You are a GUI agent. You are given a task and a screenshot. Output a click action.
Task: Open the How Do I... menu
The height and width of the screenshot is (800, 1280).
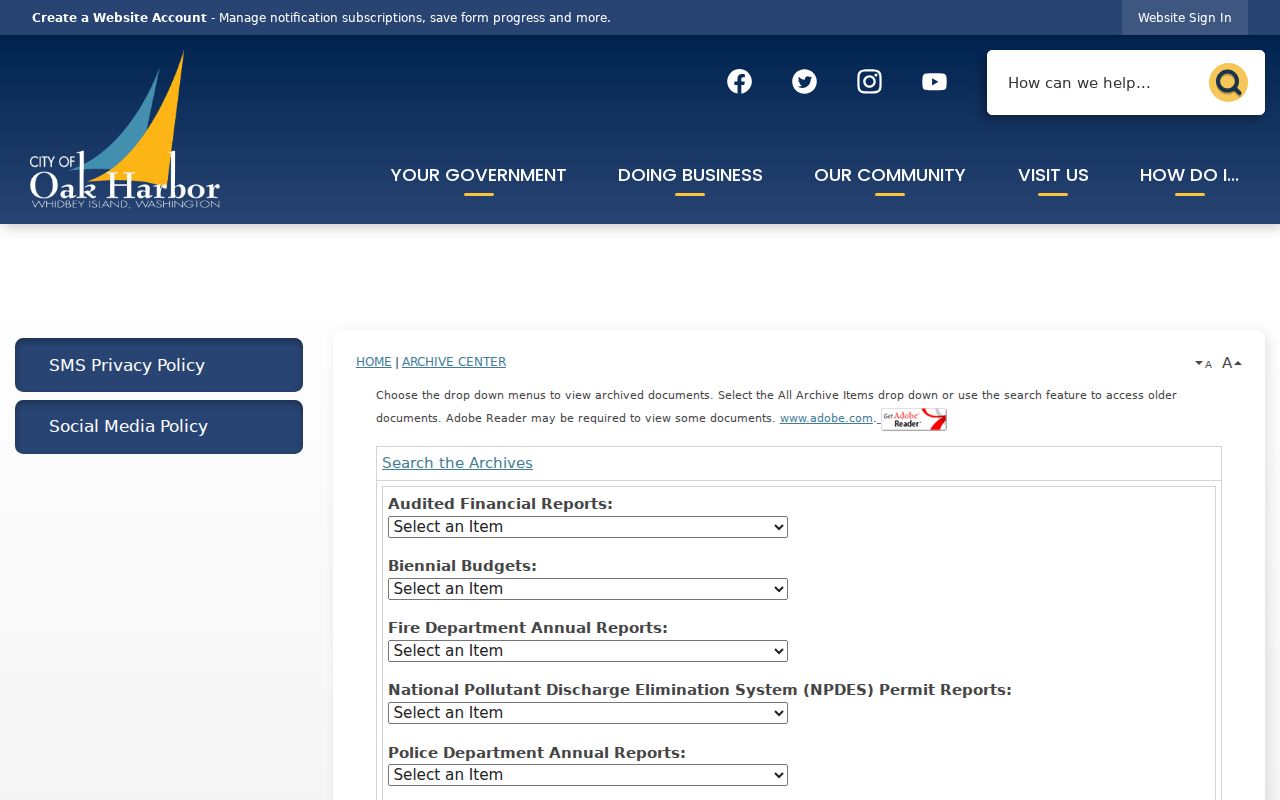point(1189,175)
